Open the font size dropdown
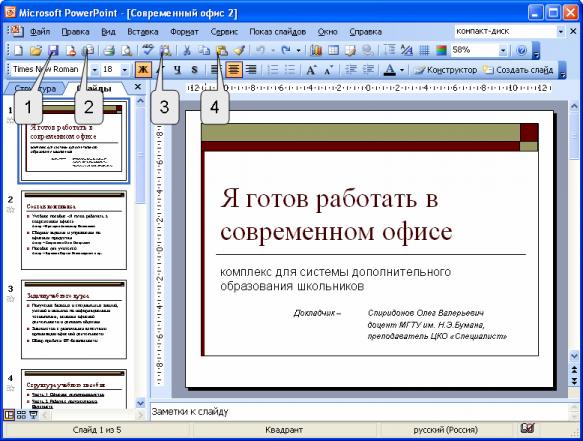This screenshot has height=441, width=583. pos(125,70)
